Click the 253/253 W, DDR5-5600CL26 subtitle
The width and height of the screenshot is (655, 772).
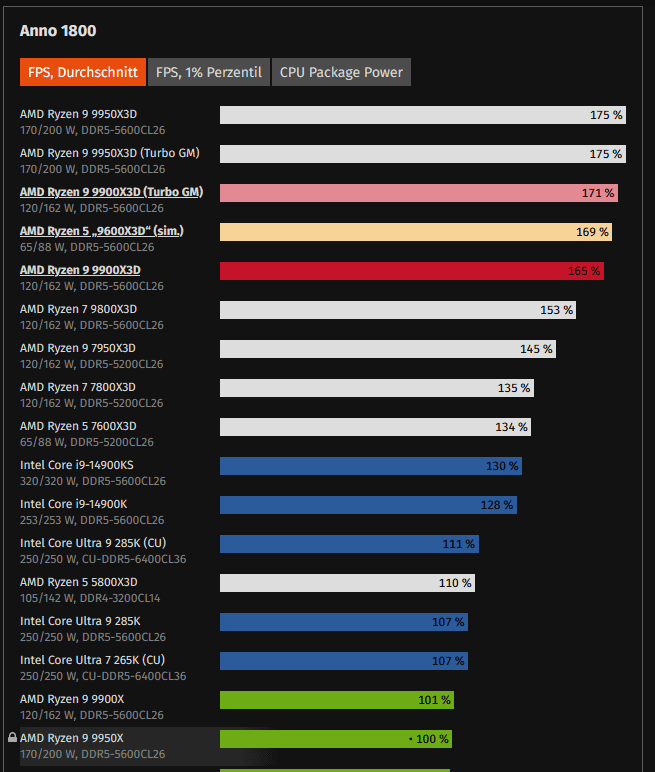pos(92,520)
